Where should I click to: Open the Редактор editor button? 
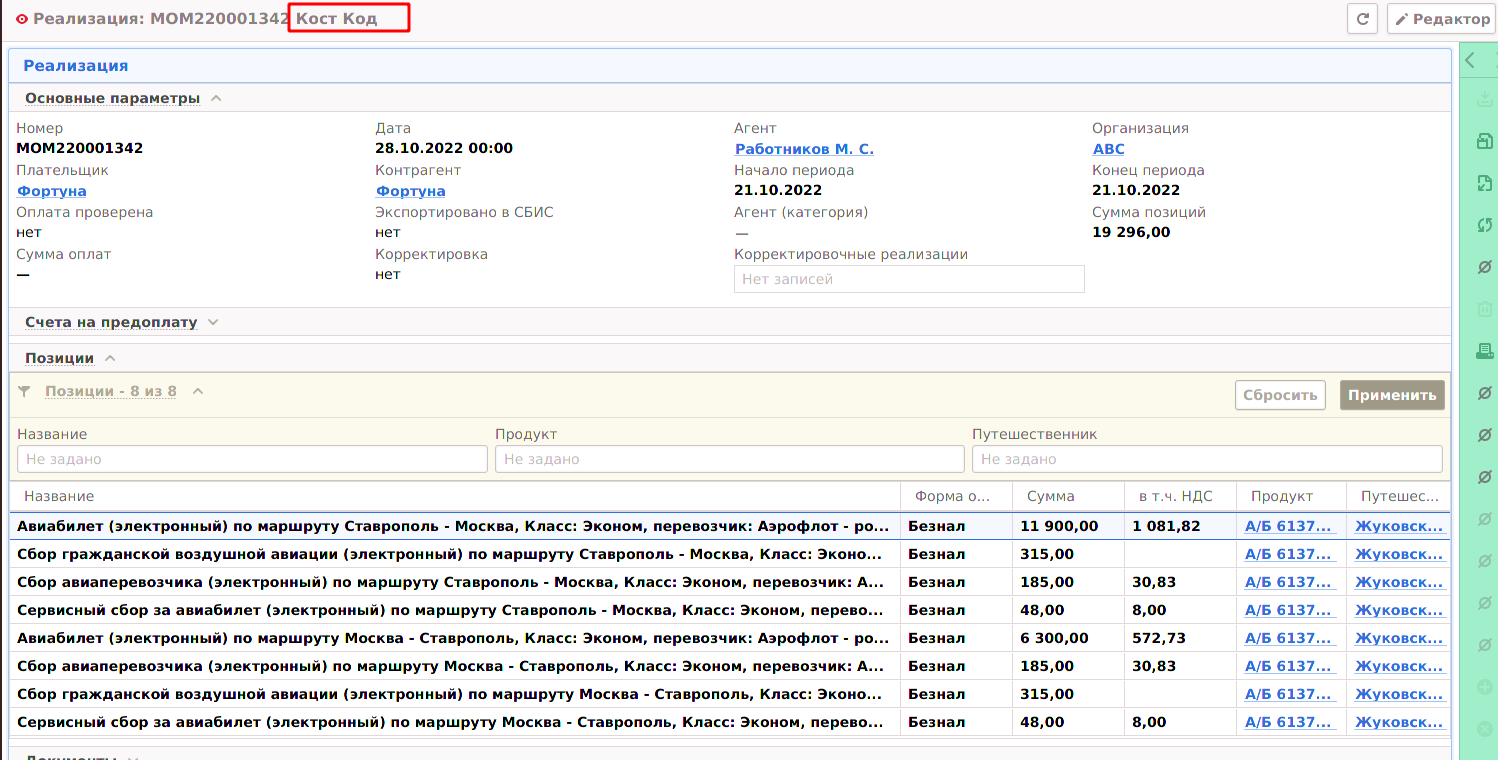tap(1441, 19)
